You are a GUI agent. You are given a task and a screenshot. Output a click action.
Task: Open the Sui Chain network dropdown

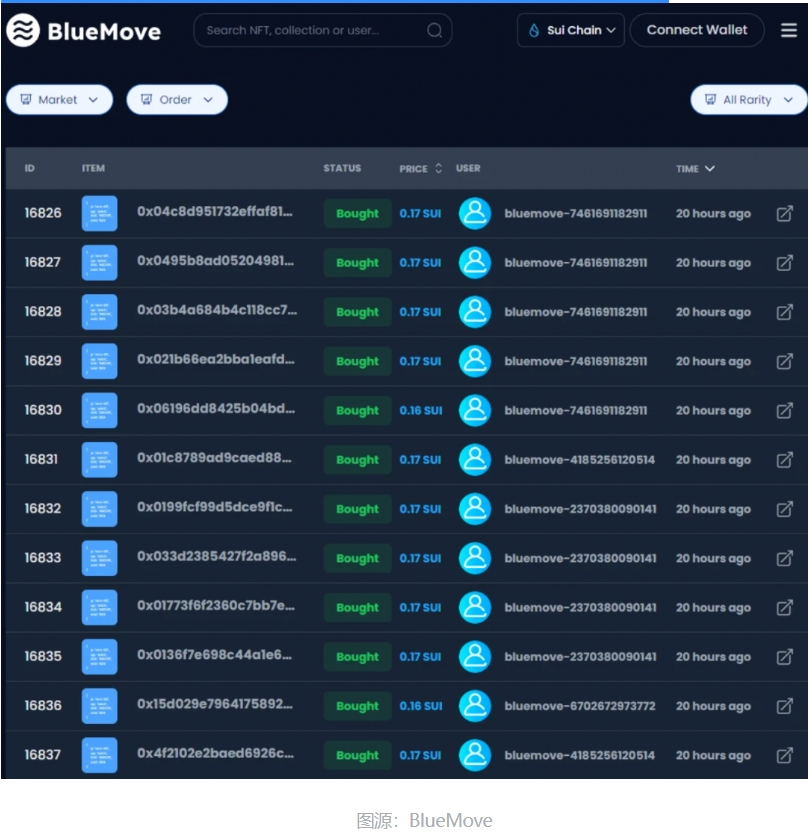pyautogui.click(x=570, y=30)
